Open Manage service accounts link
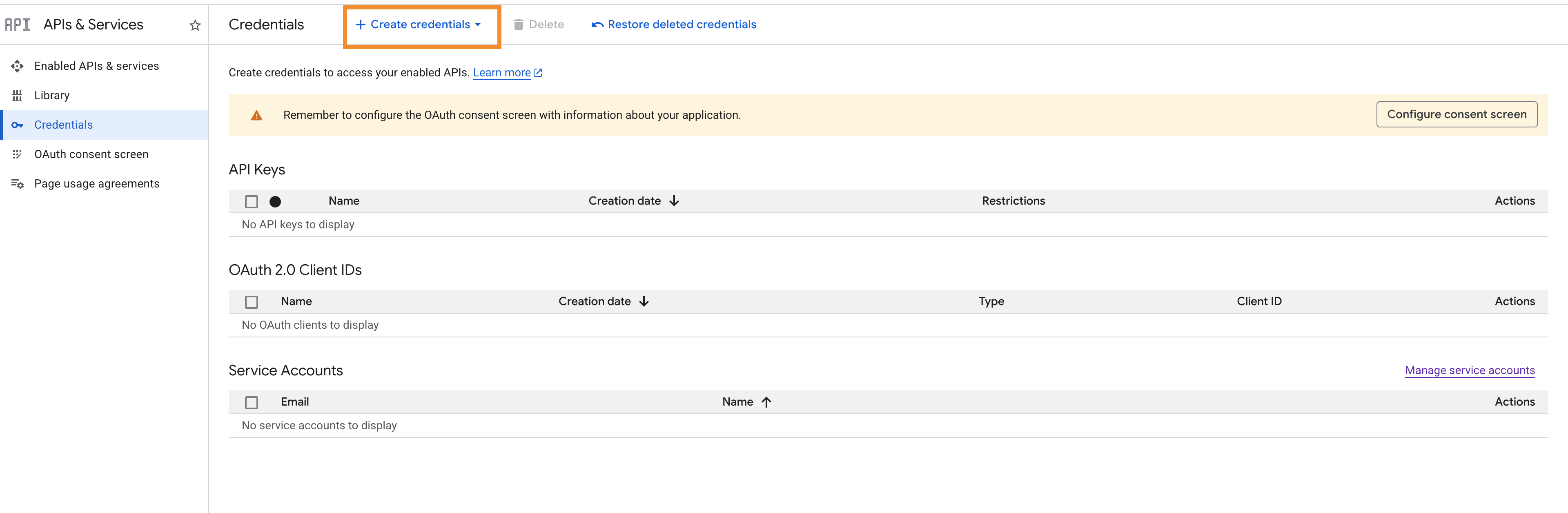Screen dimensions: 1568x513 [1470, 370]
